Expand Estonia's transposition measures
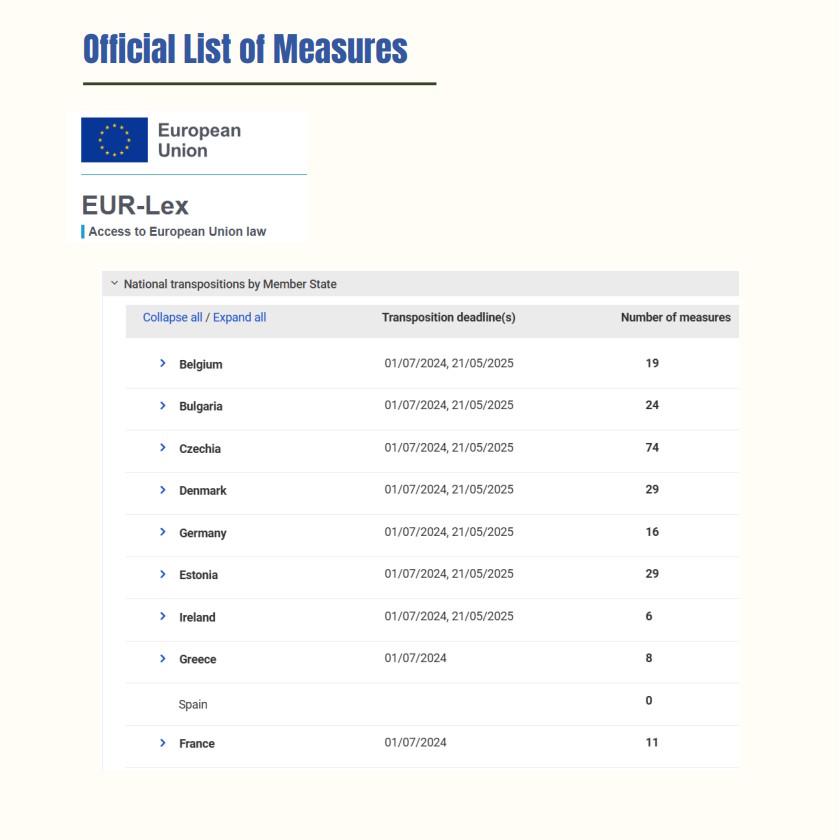This screenshot has width=839, height=840. [x=163, y=575]
